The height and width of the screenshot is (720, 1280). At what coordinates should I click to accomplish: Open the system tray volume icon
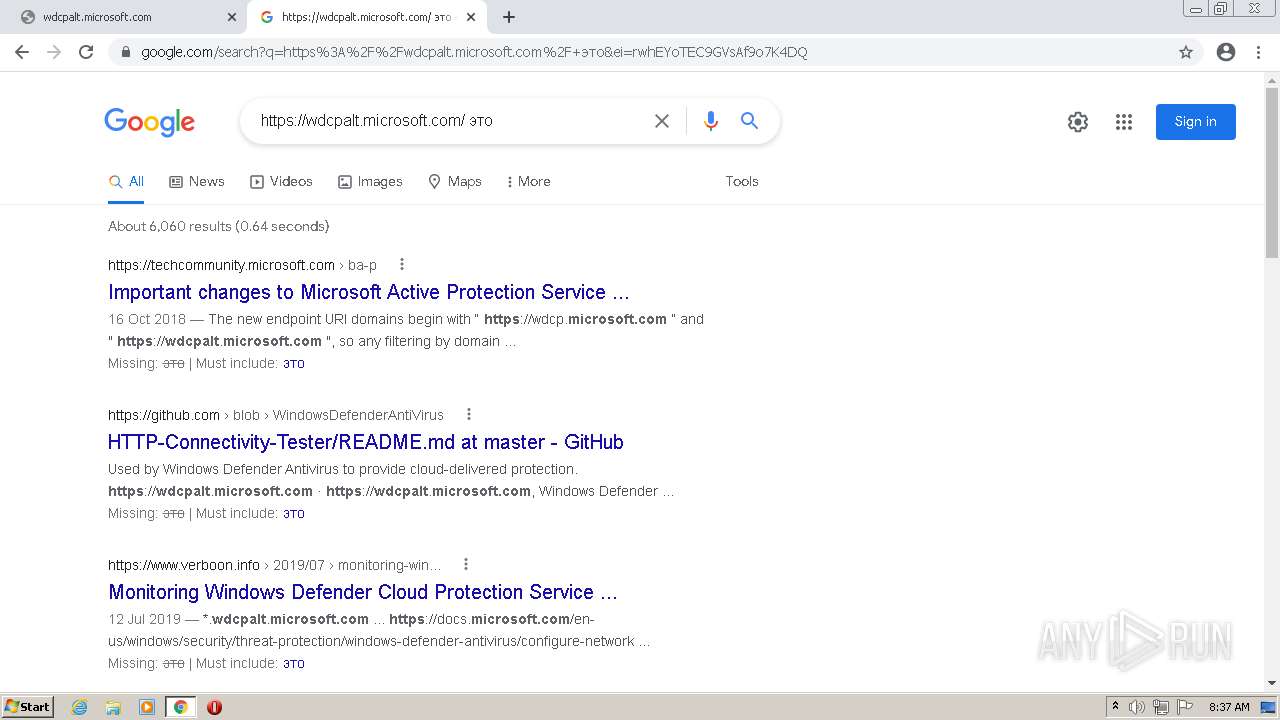pyautogui.click(x=1137, y=707)
